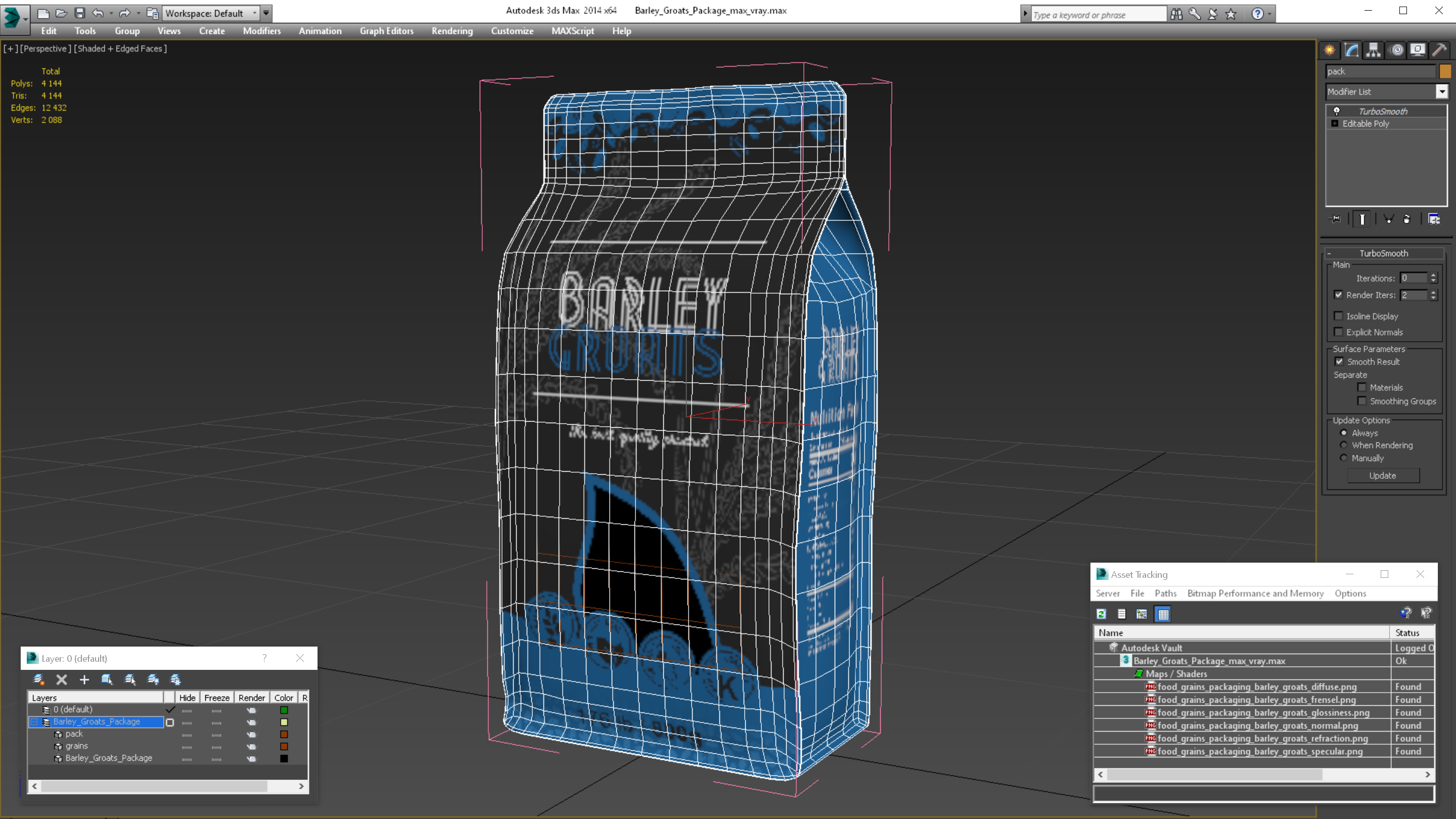Click the Update button

click(1383, 475)
